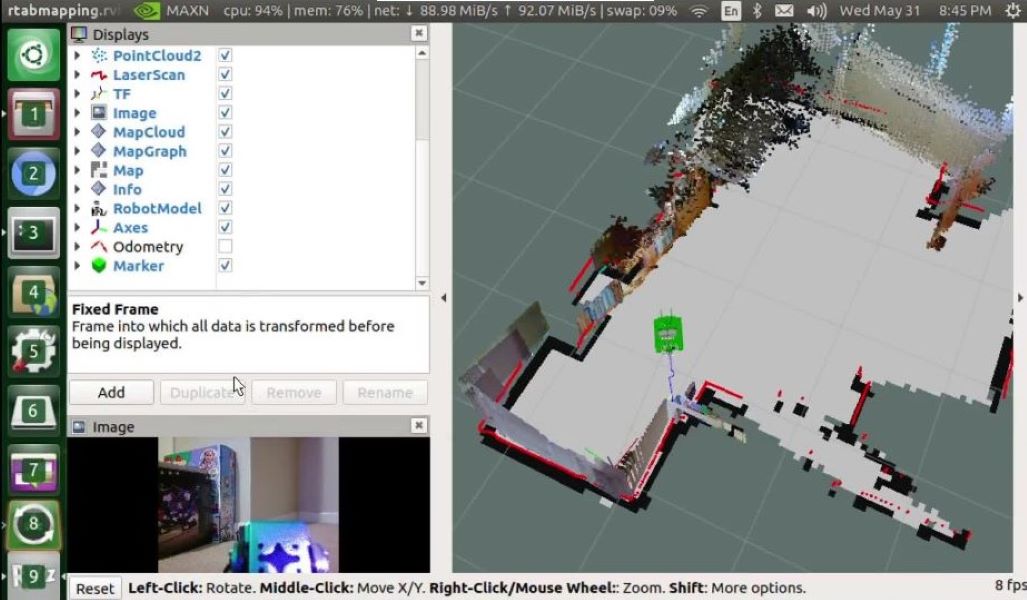Image resolution: width=1027 pixels, height=600 pixels.
Task: Click the PointCloud2 display icon
Action: [99, 56]
